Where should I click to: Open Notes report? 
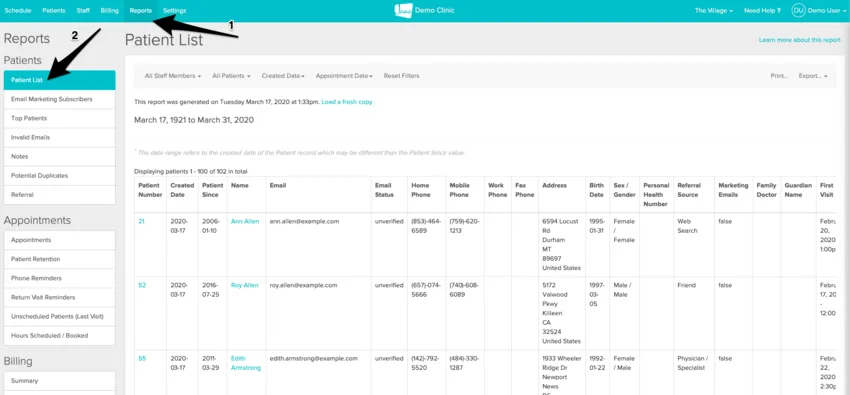click(x=60, y=157)
